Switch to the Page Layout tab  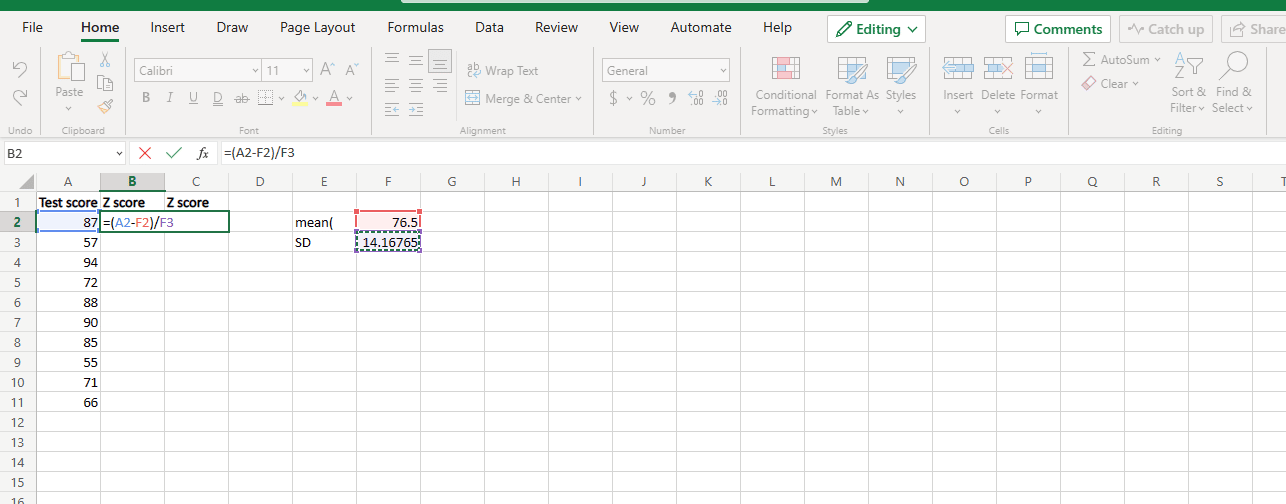point(318,28)
